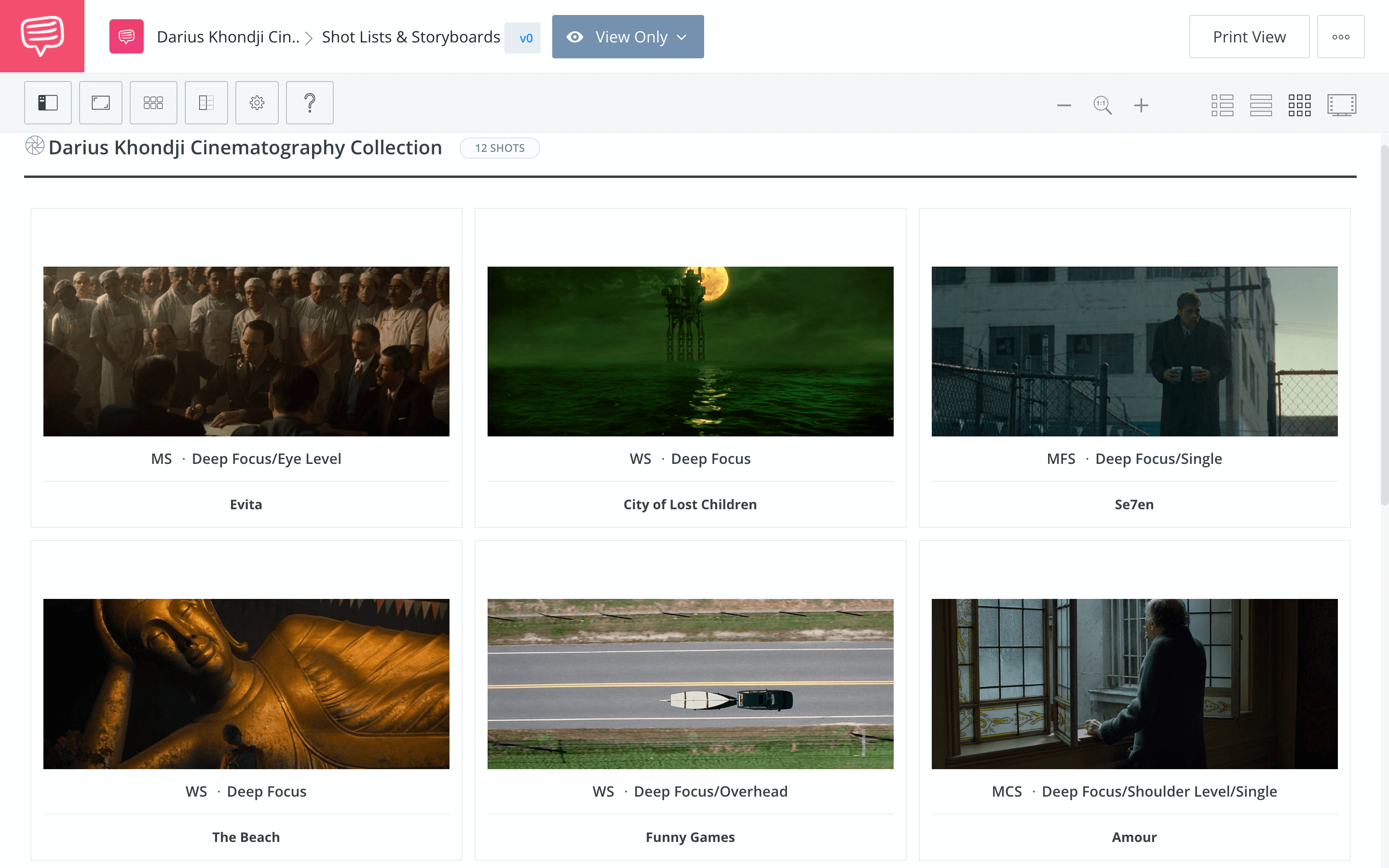Viewport: 1389px width, 868px height.
Task: Click the Se7en title text
Action: pos(1134,504)
